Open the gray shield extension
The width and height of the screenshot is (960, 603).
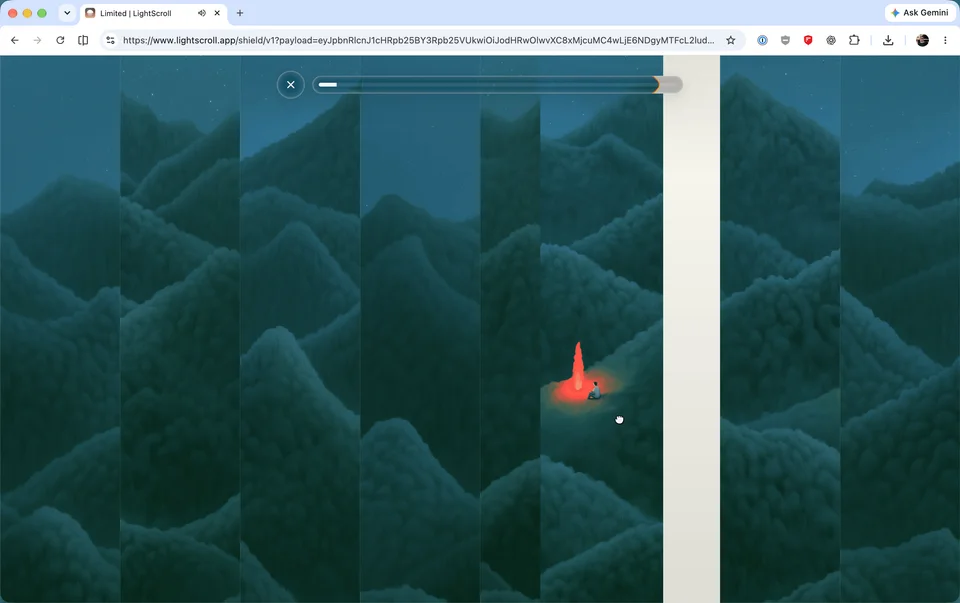[785, 40]
